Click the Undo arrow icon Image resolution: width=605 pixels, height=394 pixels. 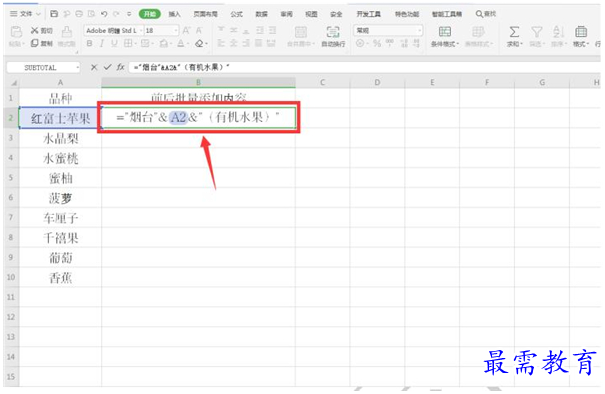tap(104, 14)
